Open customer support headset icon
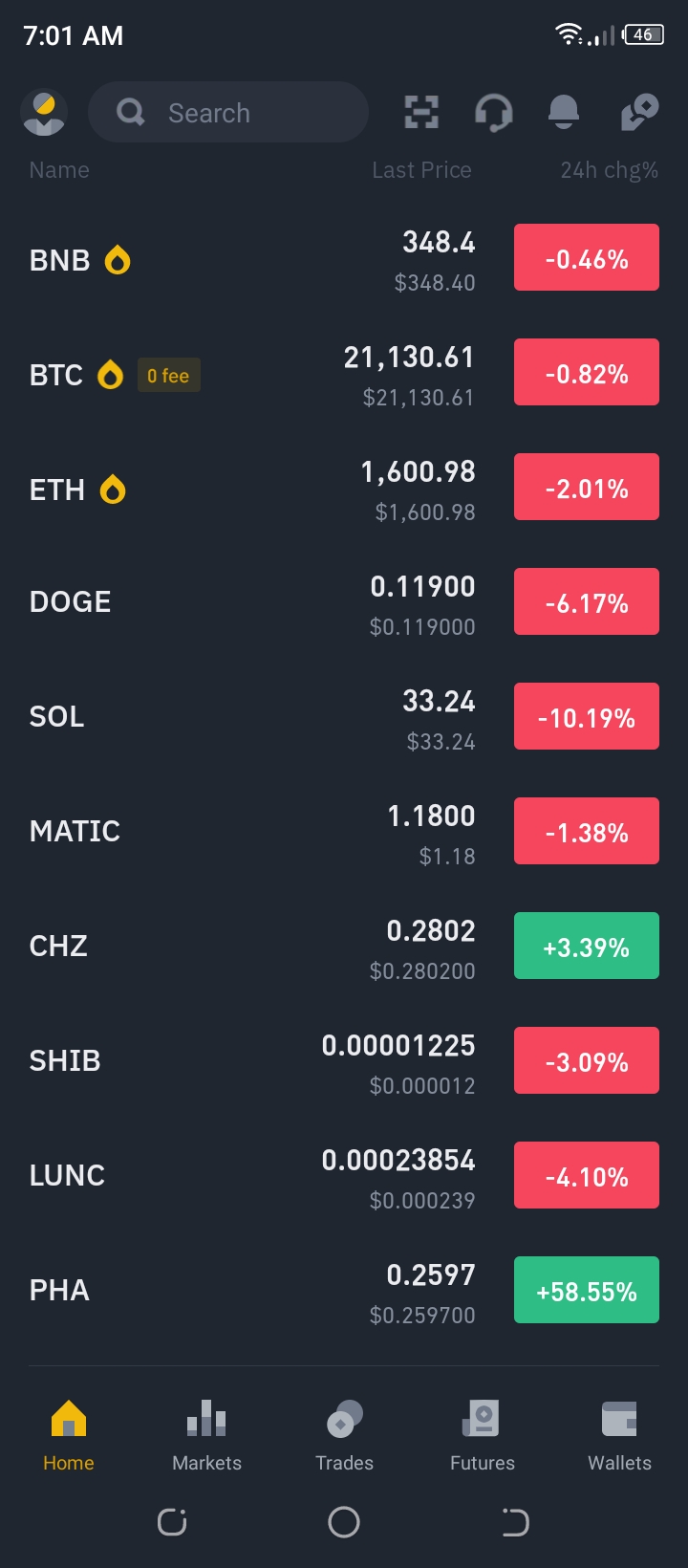Image resolution: width=688 pixels, height=1568 pixels. (493, 113)
